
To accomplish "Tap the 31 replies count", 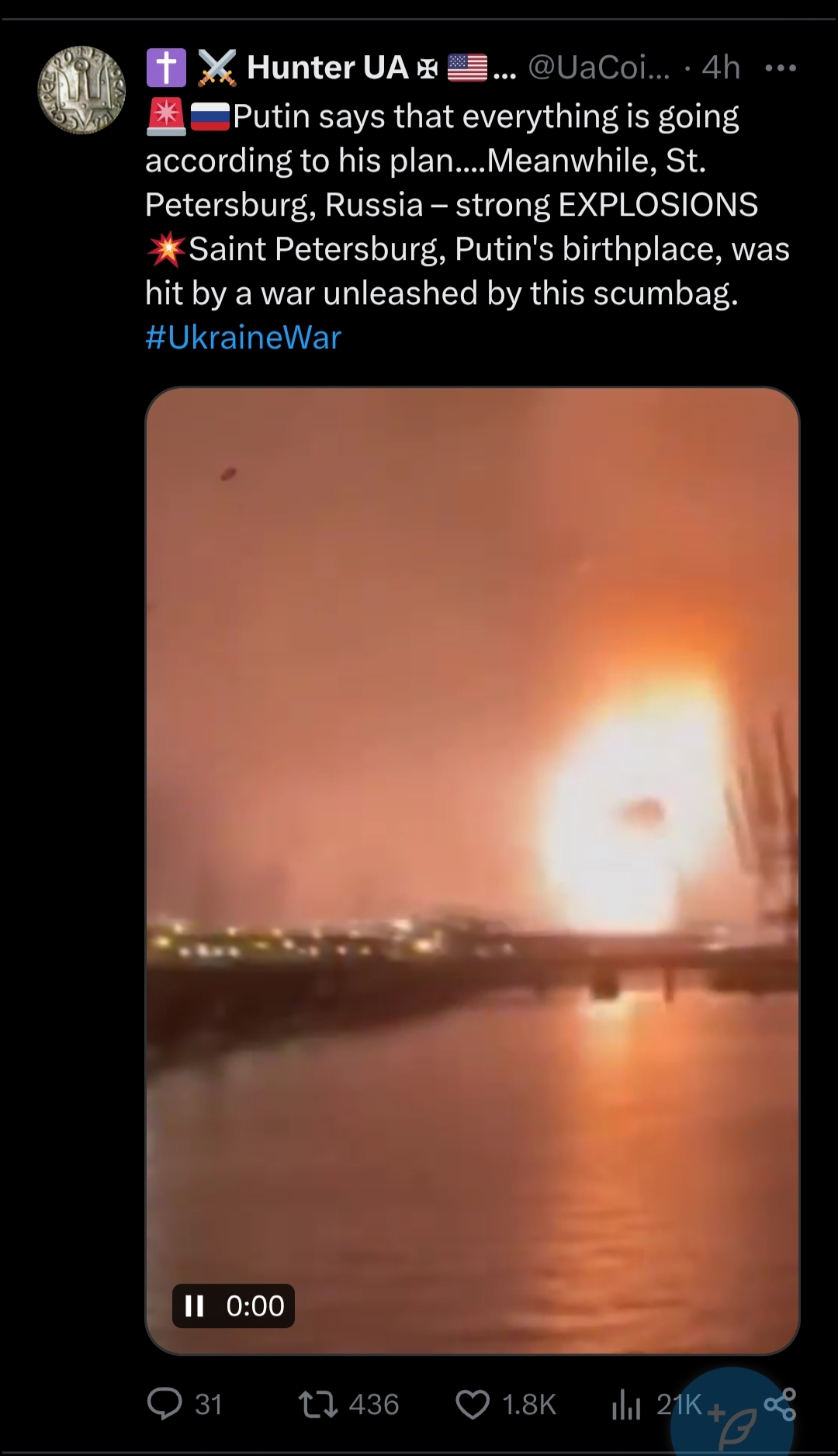I will pos(209,1405).
